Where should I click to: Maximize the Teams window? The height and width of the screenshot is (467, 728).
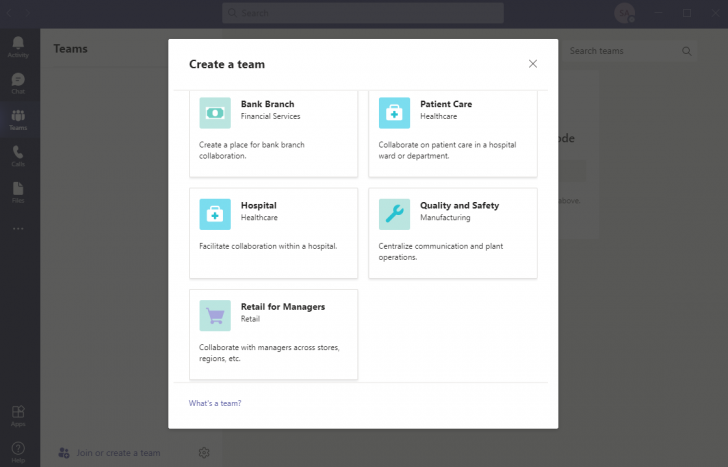(687, 13)
